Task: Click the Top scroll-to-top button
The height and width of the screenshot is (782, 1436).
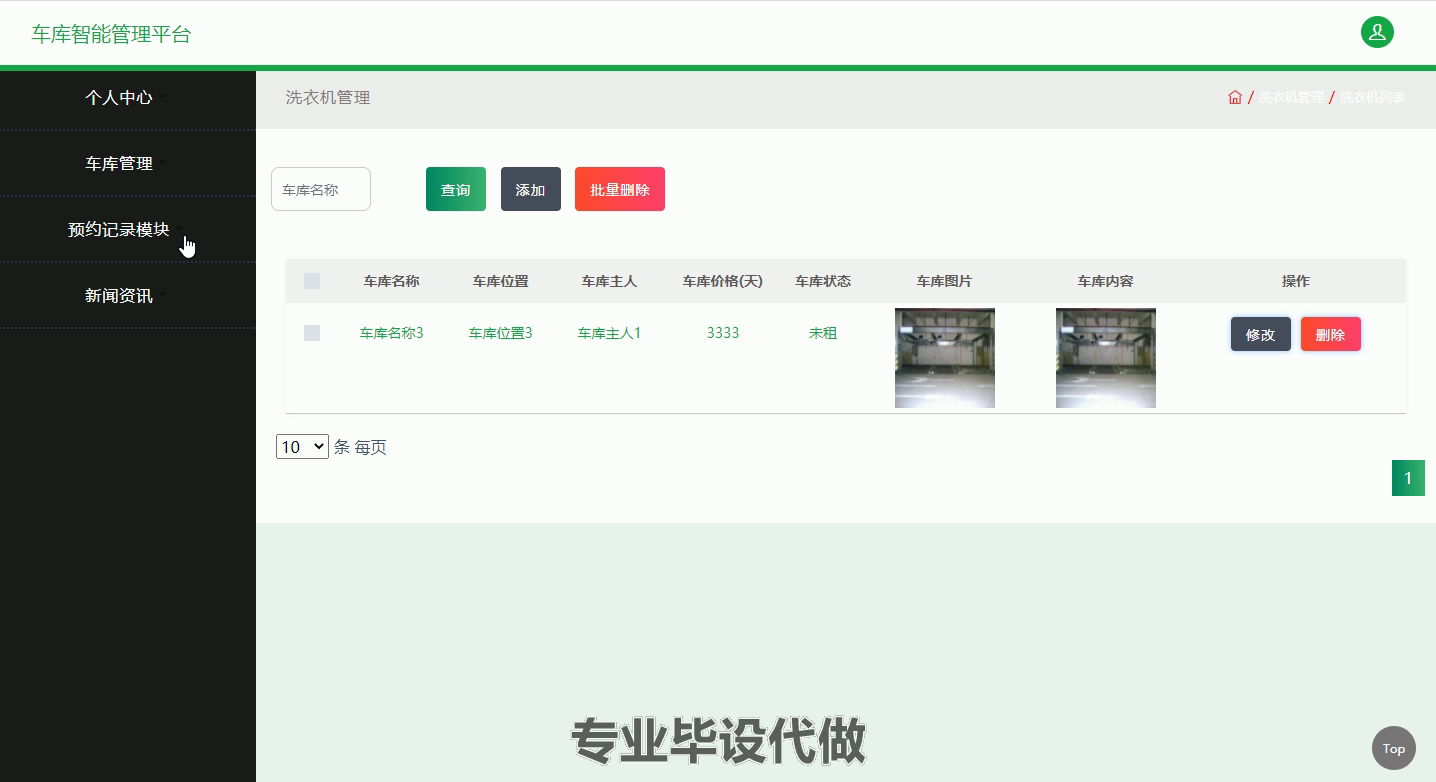Action: (x=1394, y=748)
